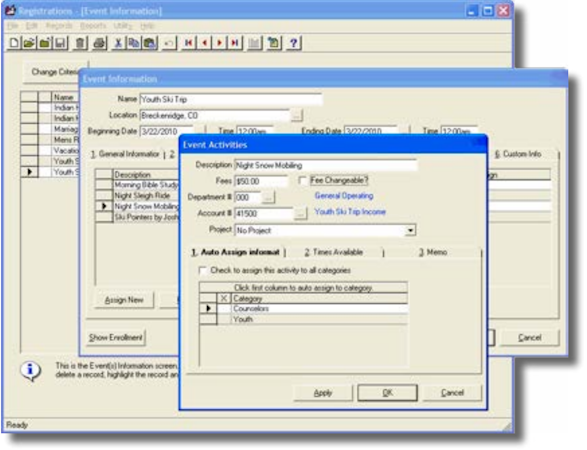Toggle the Fee Changeable checkbox
Screen dimensions: 587x450
[302, 181]
